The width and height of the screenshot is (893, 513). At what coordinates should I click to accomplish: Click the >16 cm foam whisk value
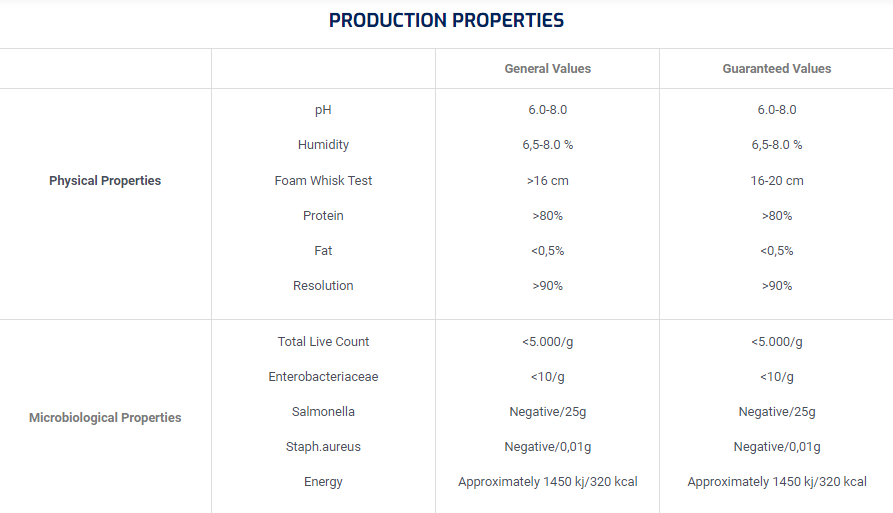pos(547,181)
